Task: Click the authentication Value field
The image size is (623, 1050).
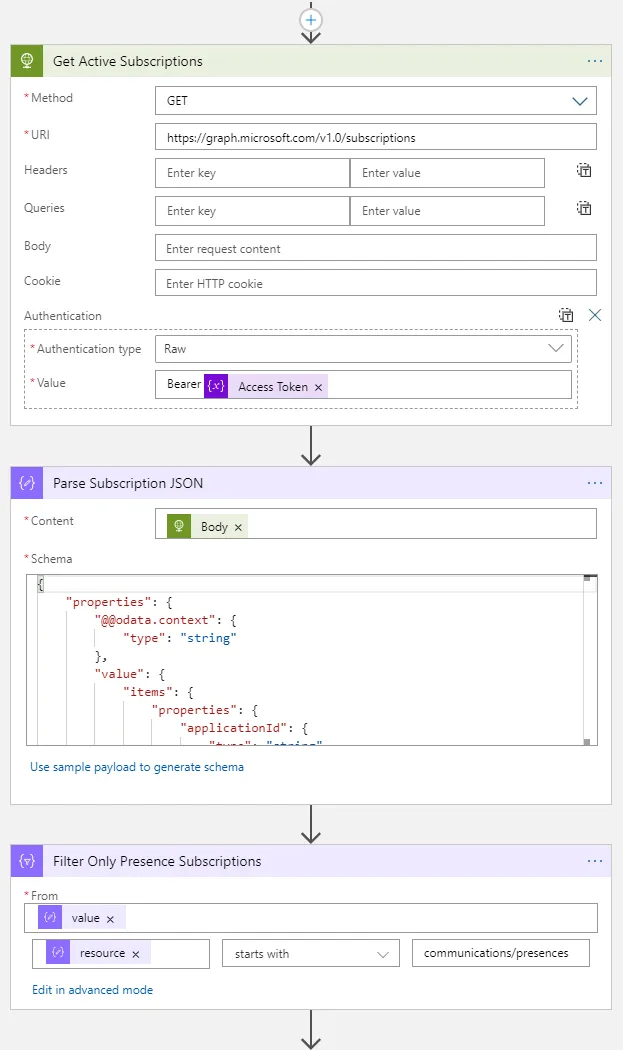Action: [x=363, y=385]
